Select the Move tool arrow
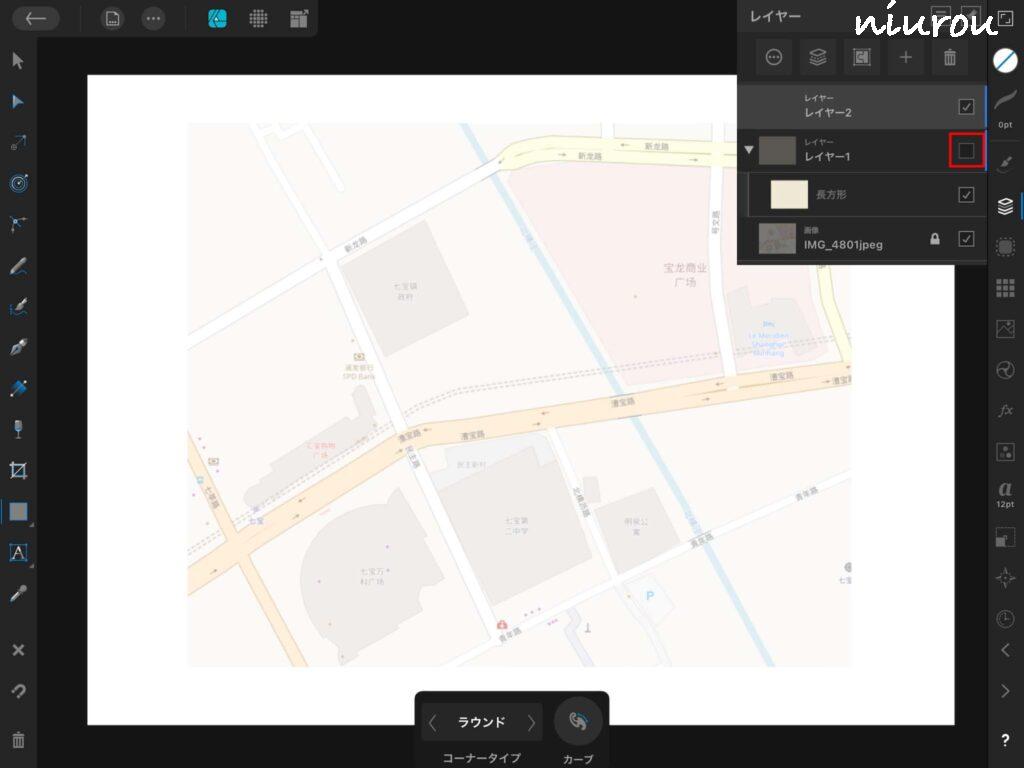The width and height of the screenshot is (1024, 768). (x=18, y=61)
